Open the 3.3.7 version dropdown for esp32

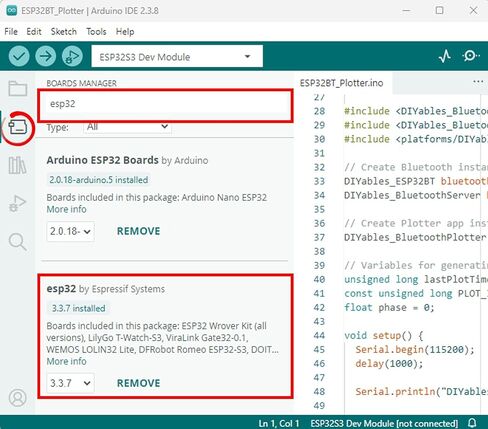click(x=70, y=383)
